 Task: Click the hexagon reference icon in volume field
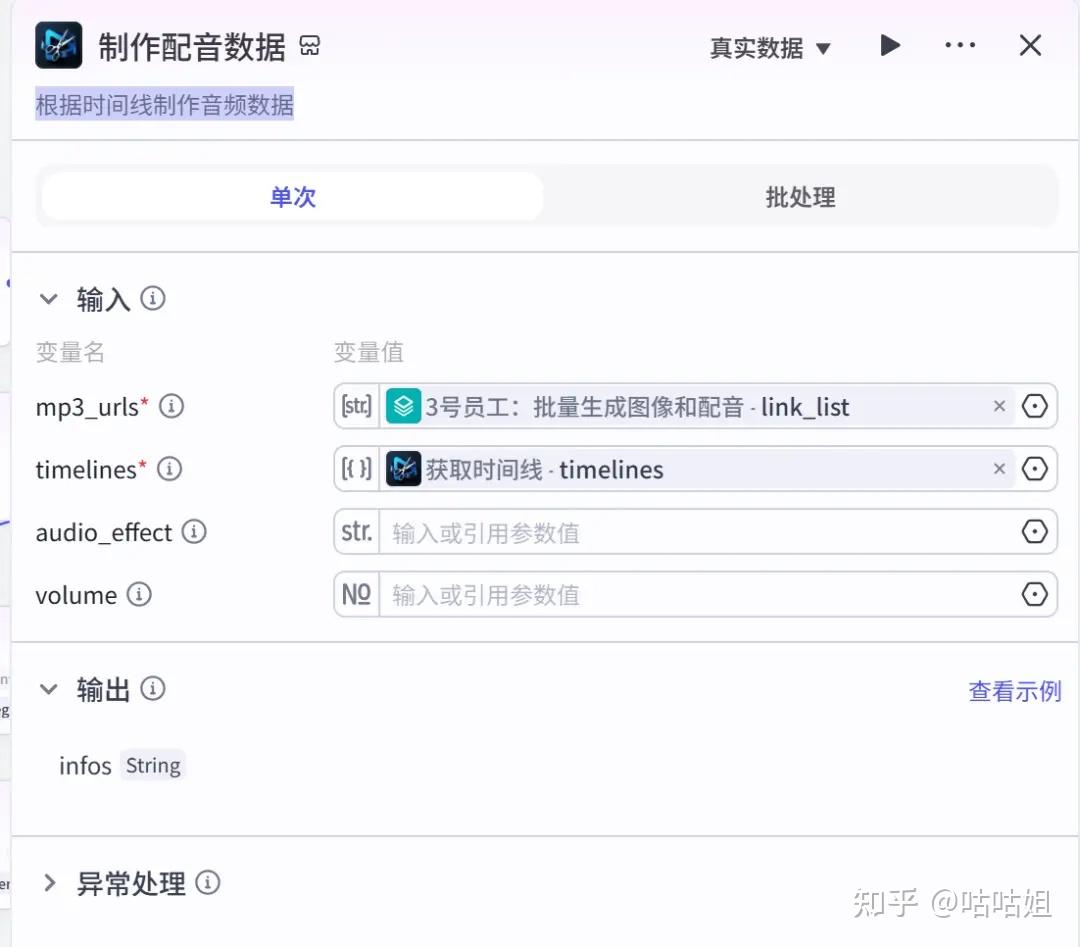[1035, 595]
